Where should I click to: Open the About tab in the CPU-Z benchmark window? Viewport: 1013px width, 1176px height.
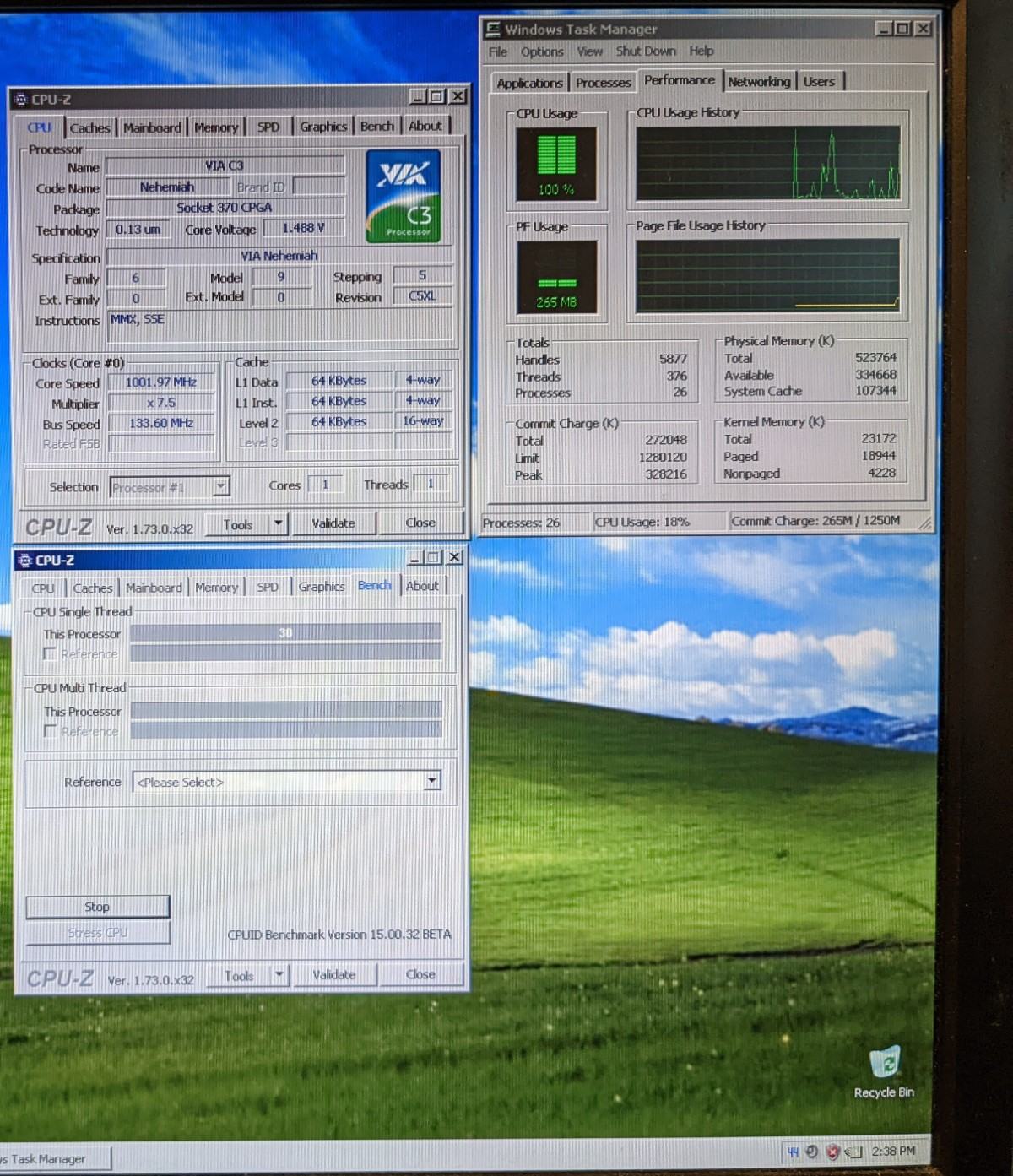422,587
